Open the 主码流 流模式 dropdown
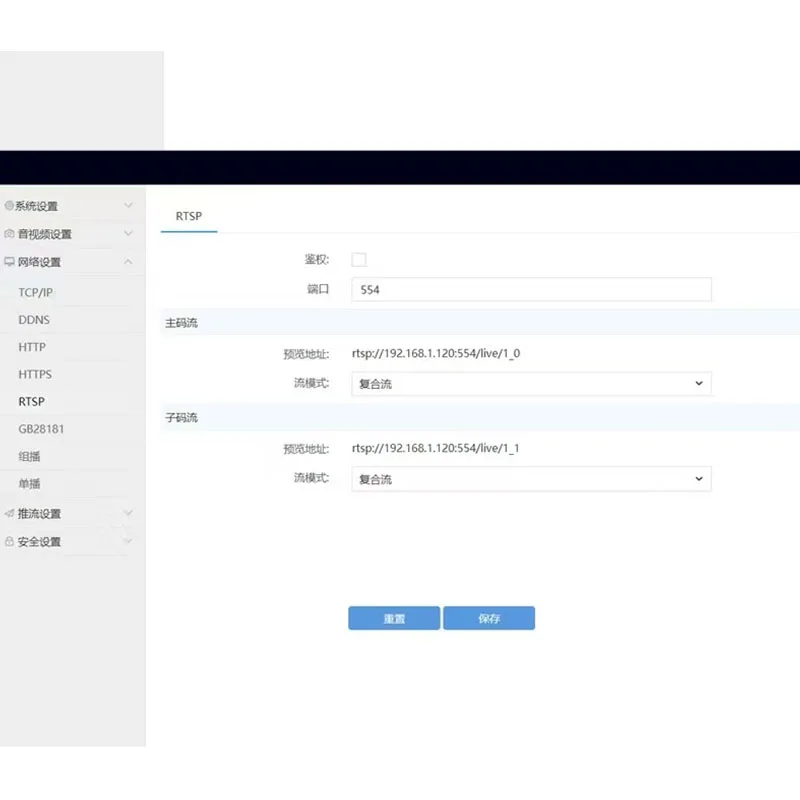 [x=531, y=384]
